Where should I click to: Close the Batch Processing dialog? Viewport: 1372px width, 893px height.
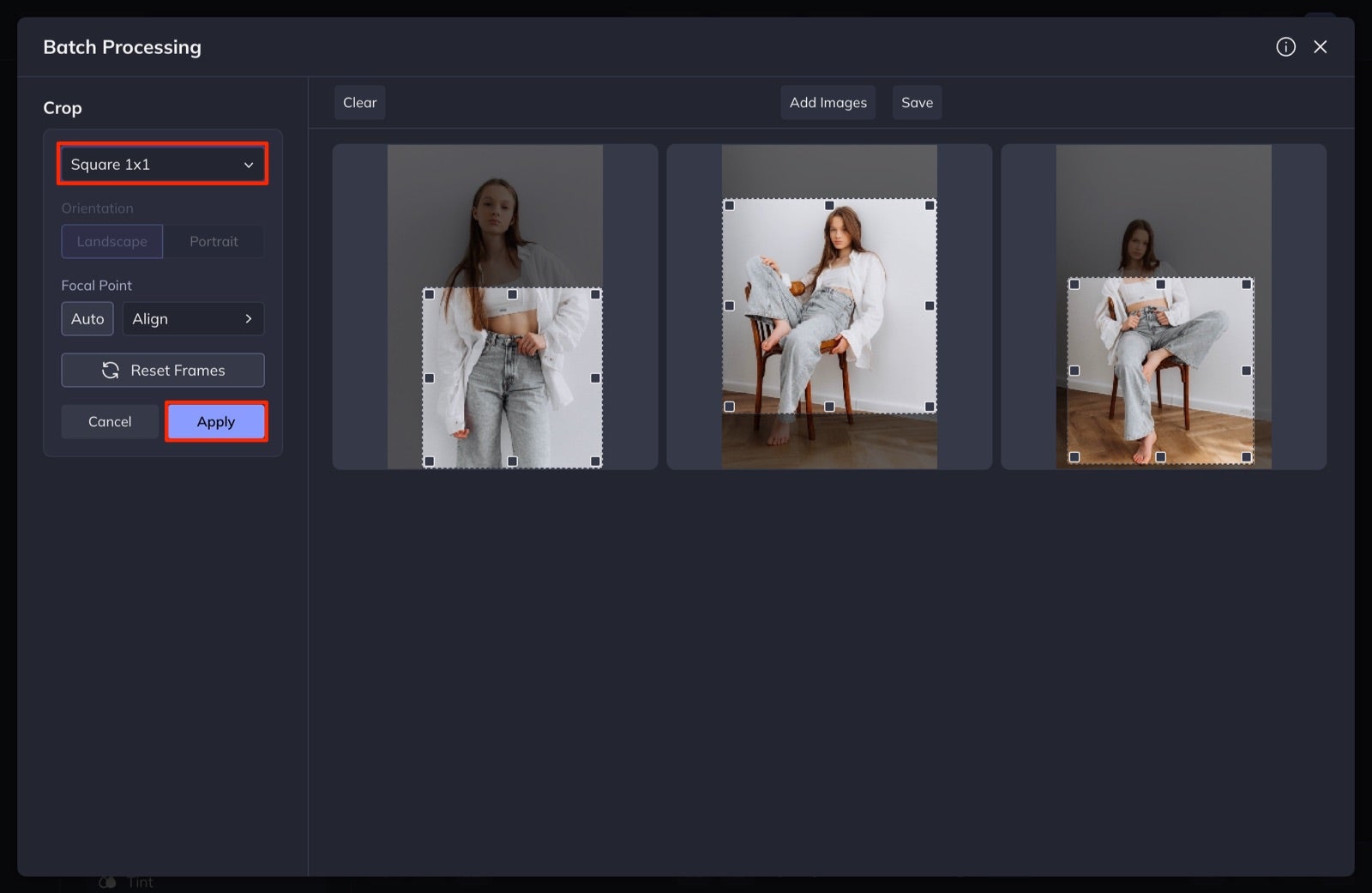coord(1321,47)
